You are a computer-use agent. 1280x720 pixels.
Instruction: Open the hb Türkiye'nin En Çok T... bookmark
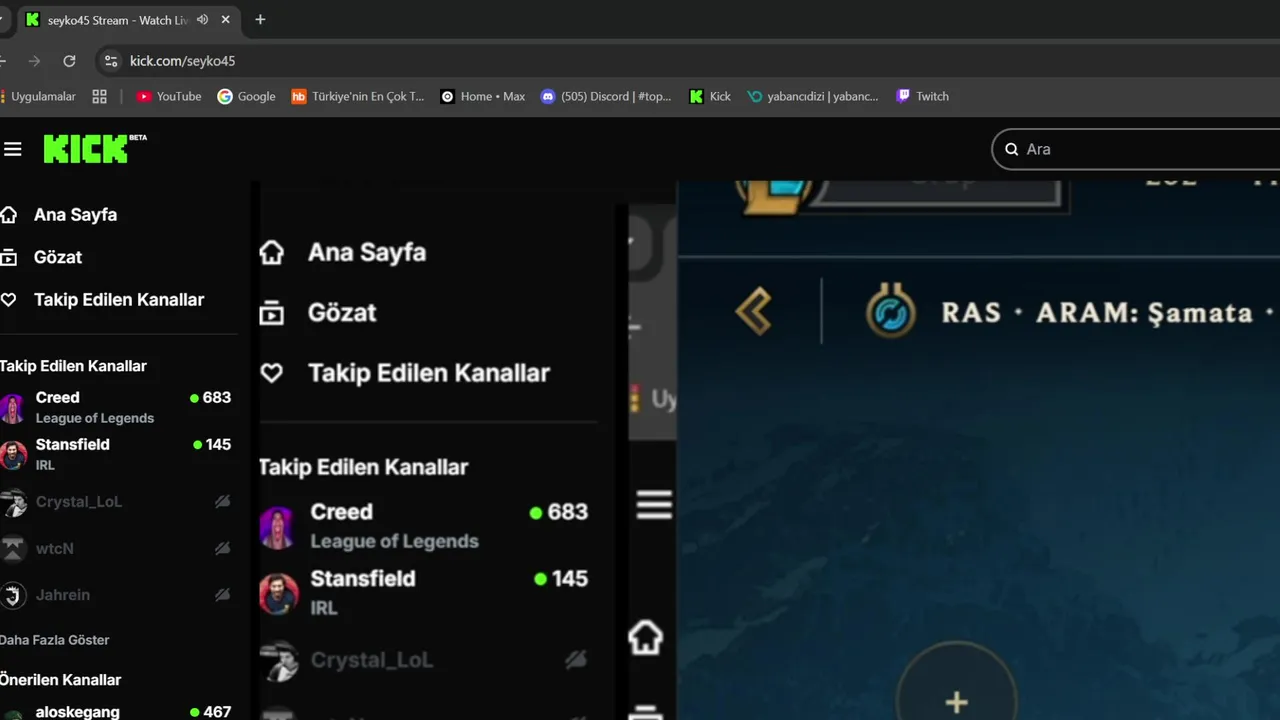358,97
